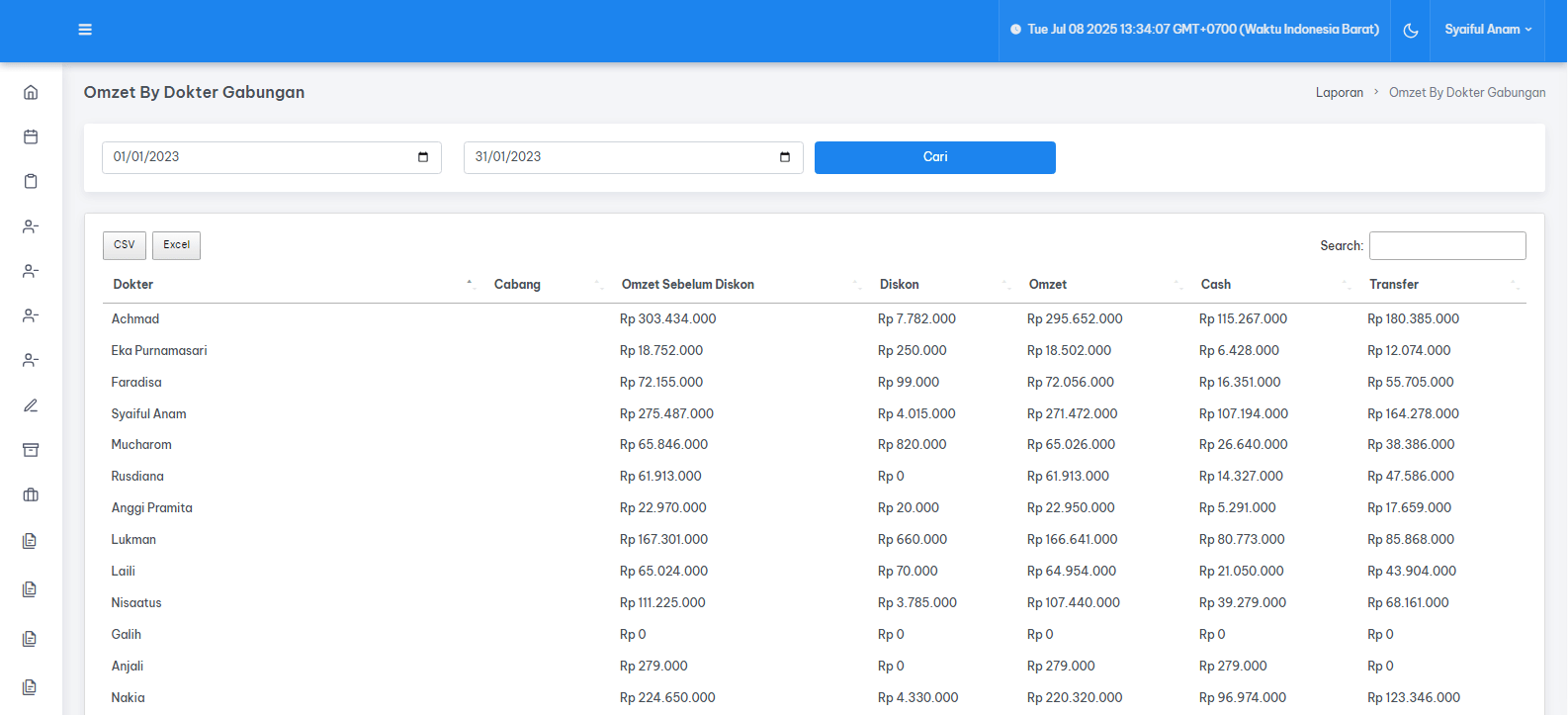Open the home icon in the sidebar

point(31,92)
